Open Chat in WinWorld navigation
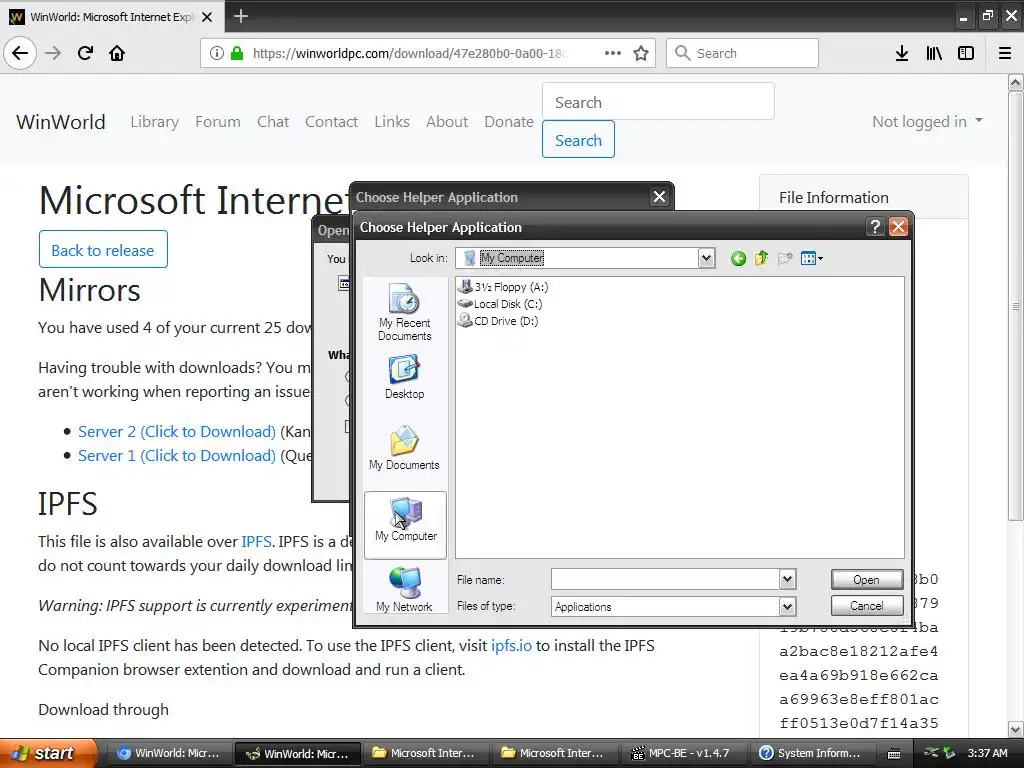 click(273, 121)
